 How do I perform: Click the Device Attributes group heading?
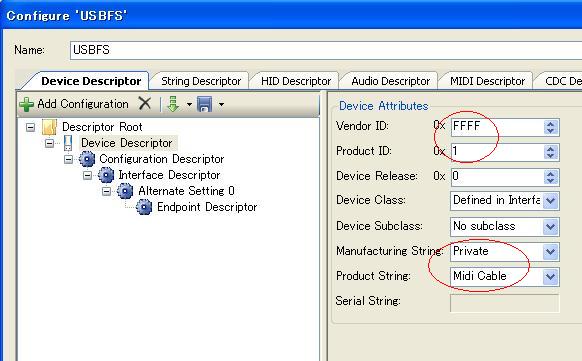point(383,106)
